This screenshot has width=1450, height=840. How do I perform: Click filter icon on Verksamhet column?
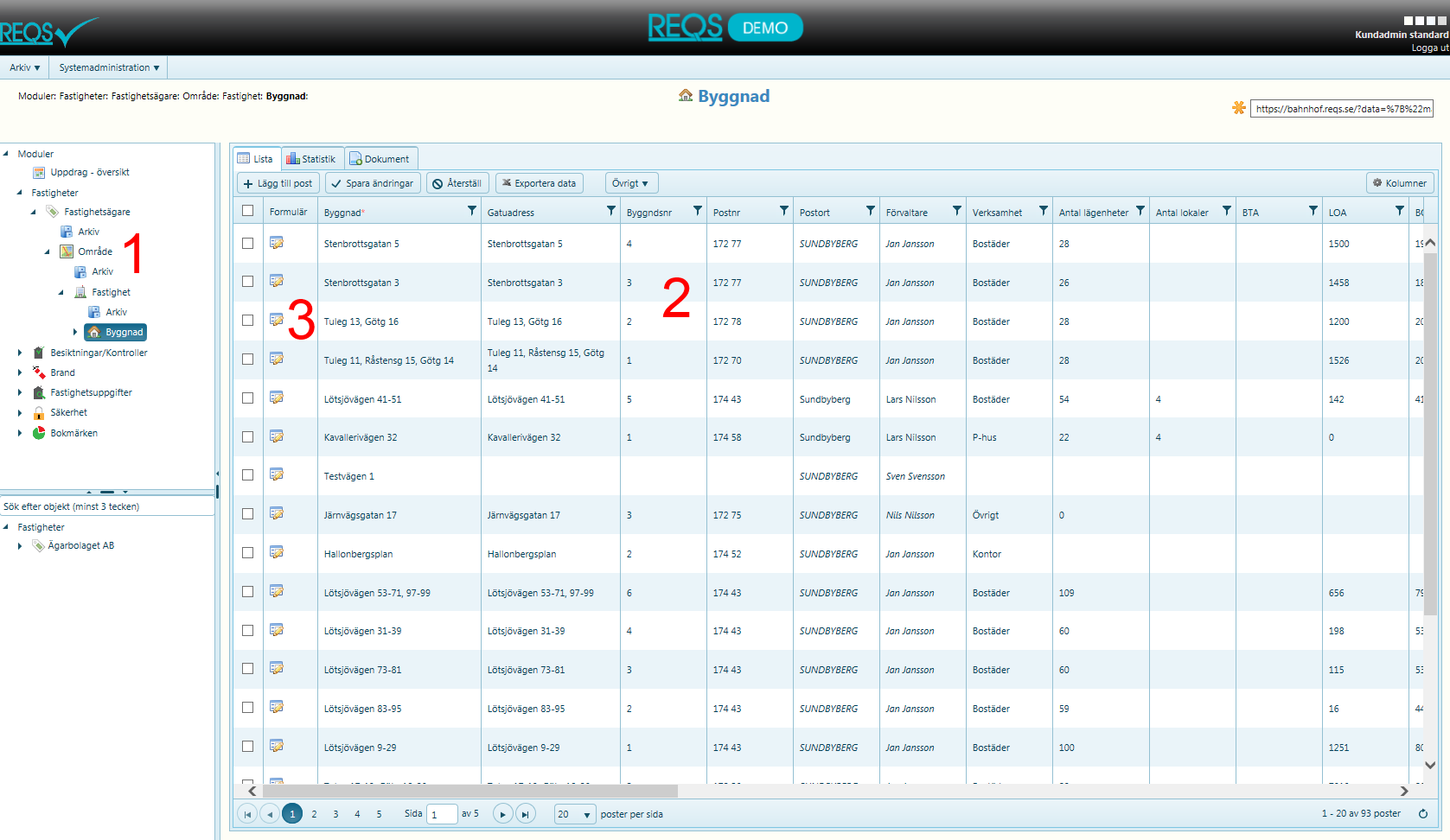pyautogui.click(x=1044, y=211)
